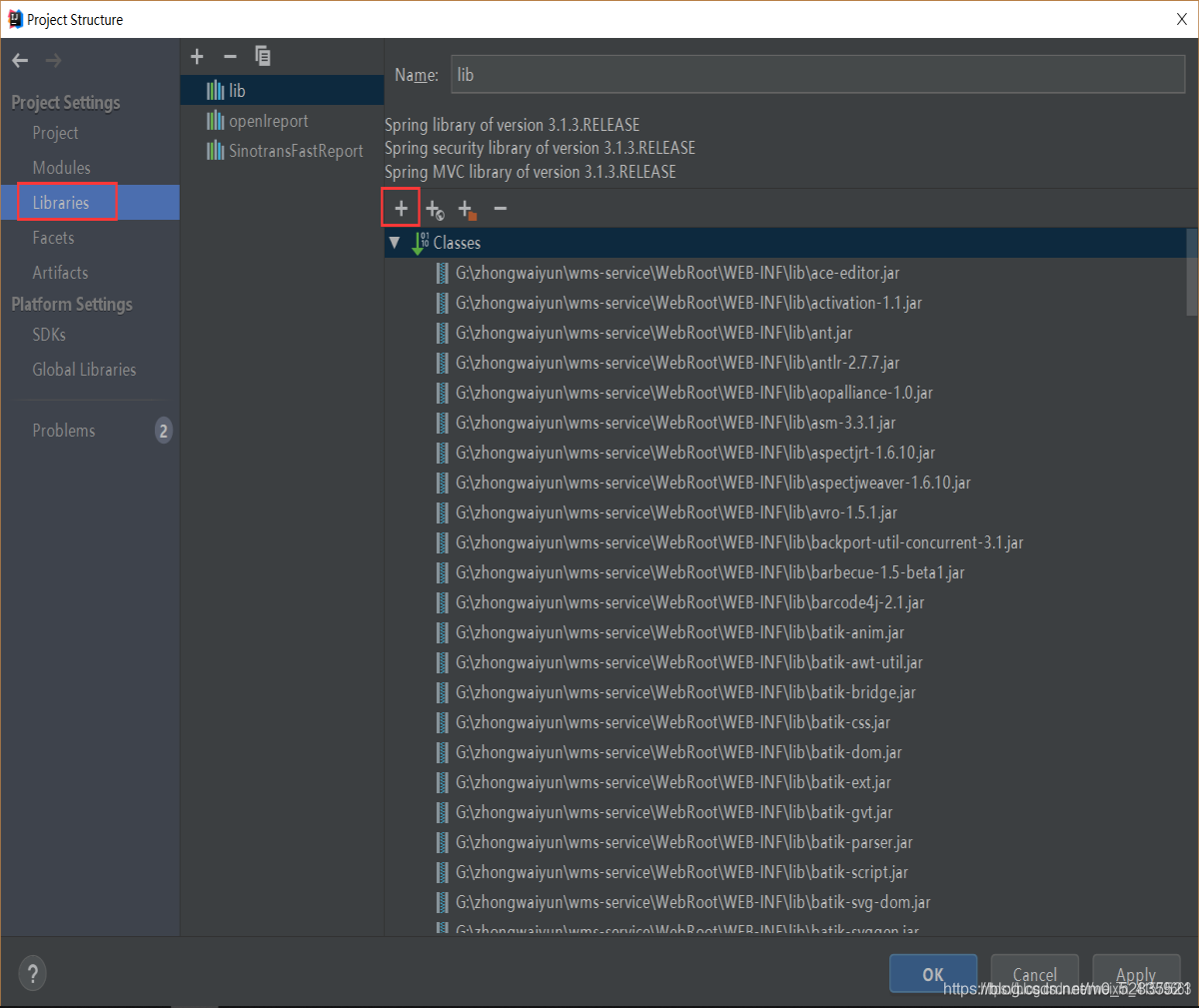Click the lib library icon
Image resolution: width=1199 pixels, height=1008 pixels.
pos(215,91)
